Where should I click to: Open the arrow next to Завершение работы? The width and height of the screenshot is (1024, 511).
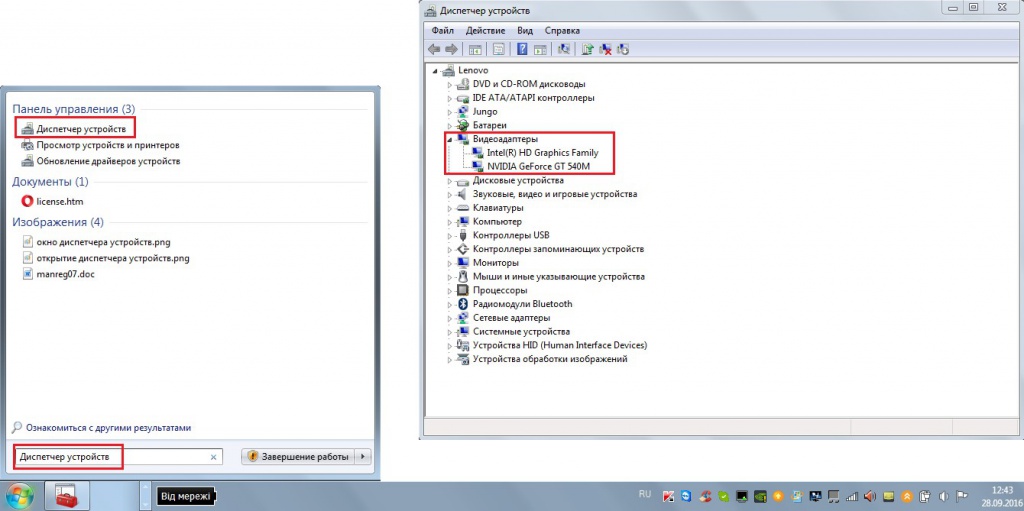click(364, 457)
